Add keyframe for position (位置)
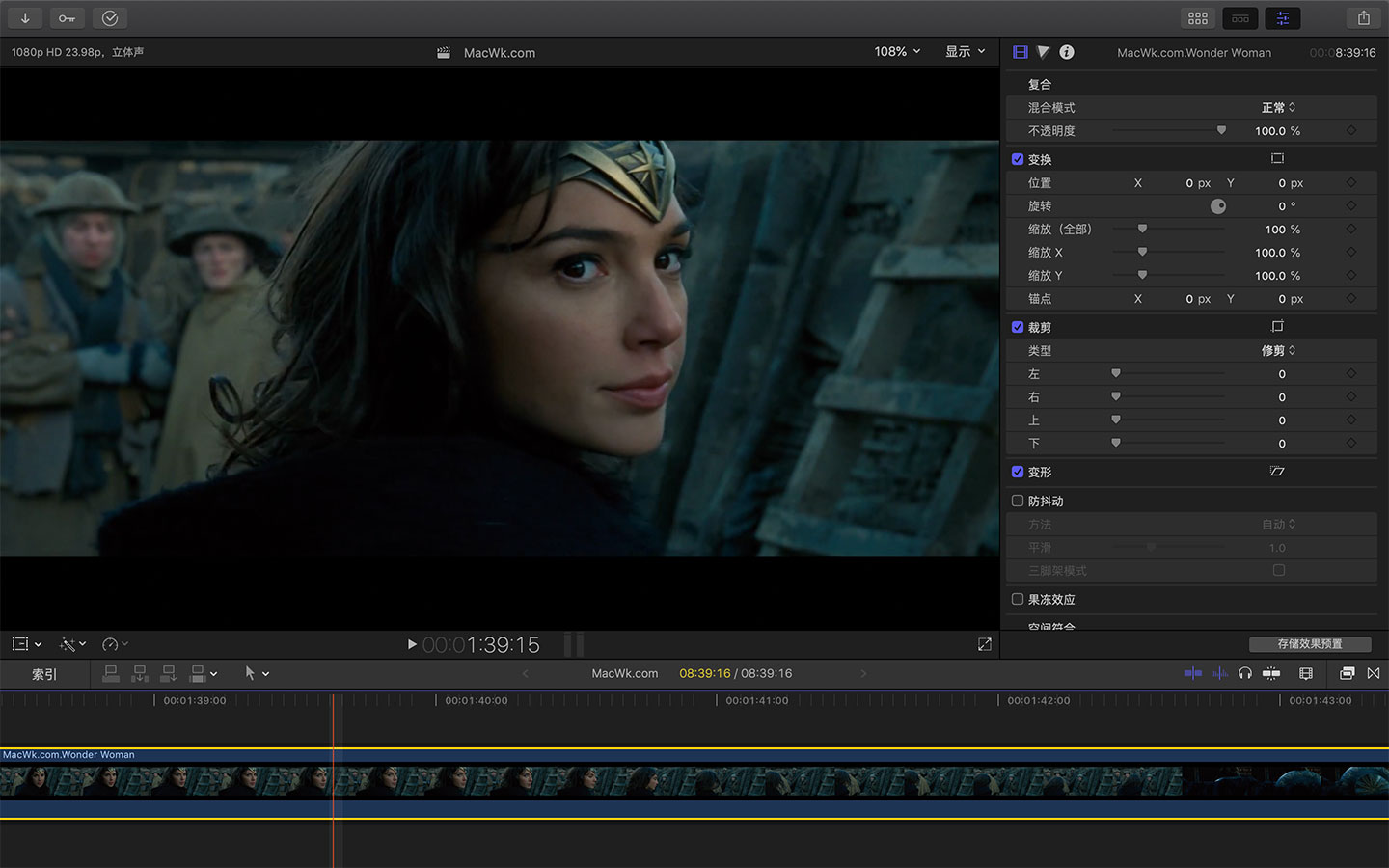Image resolution: width=1389 pixels, height=868 pixels. (1351, 183)
